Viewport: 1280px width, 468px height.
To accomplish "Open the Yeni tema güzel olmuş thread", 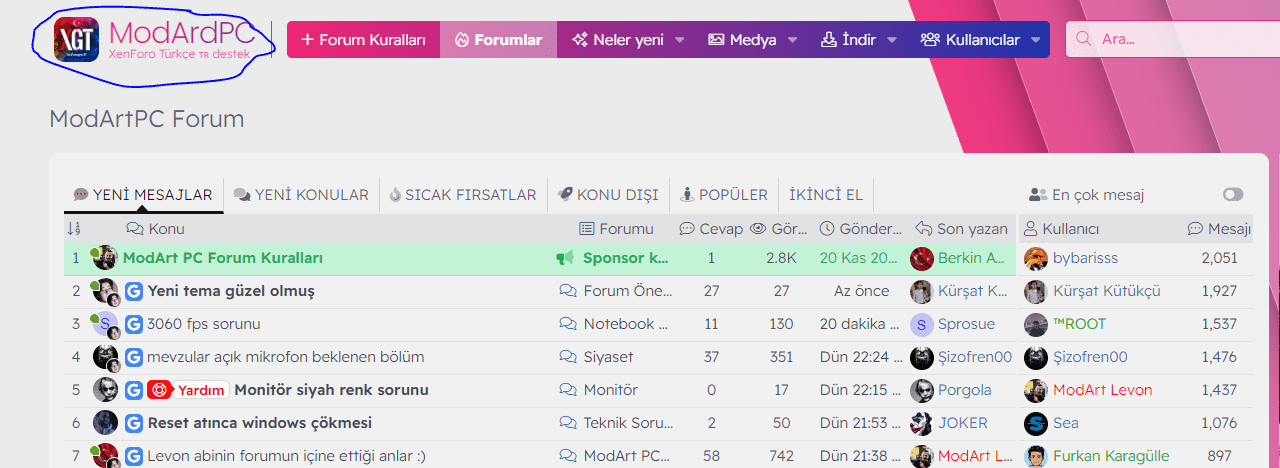I will click(231, 291).
